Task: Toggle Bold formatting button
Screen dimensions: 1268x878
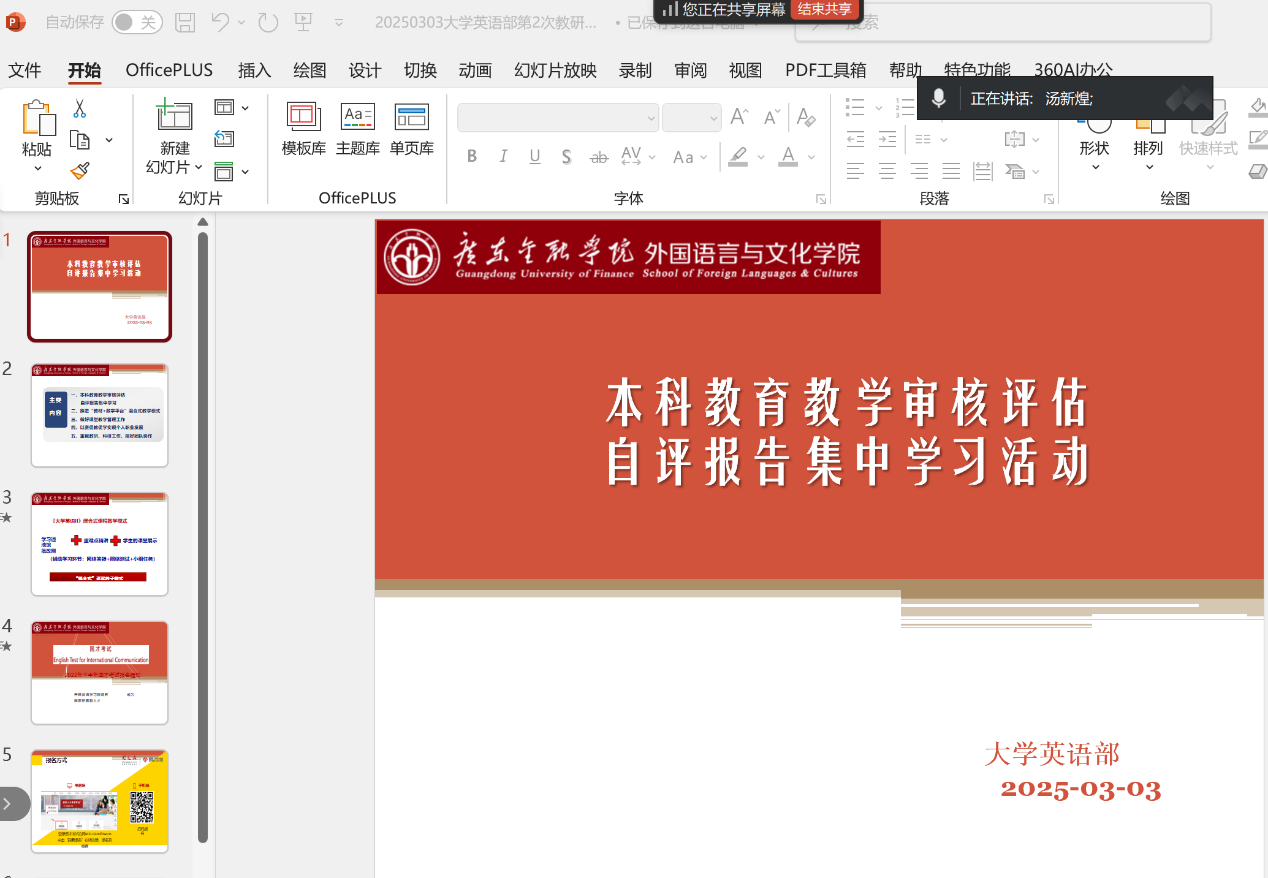Action: 472,156
